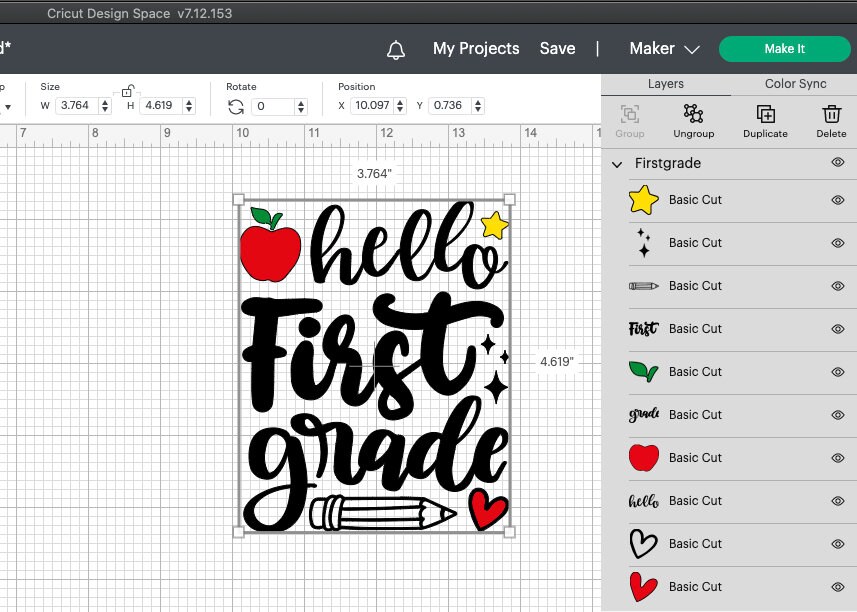Image resolution: width=857 pixels, height=612 pixels.
Task: Toggle visibility of the Firstgrade group
Action: [x=837, y=162]
